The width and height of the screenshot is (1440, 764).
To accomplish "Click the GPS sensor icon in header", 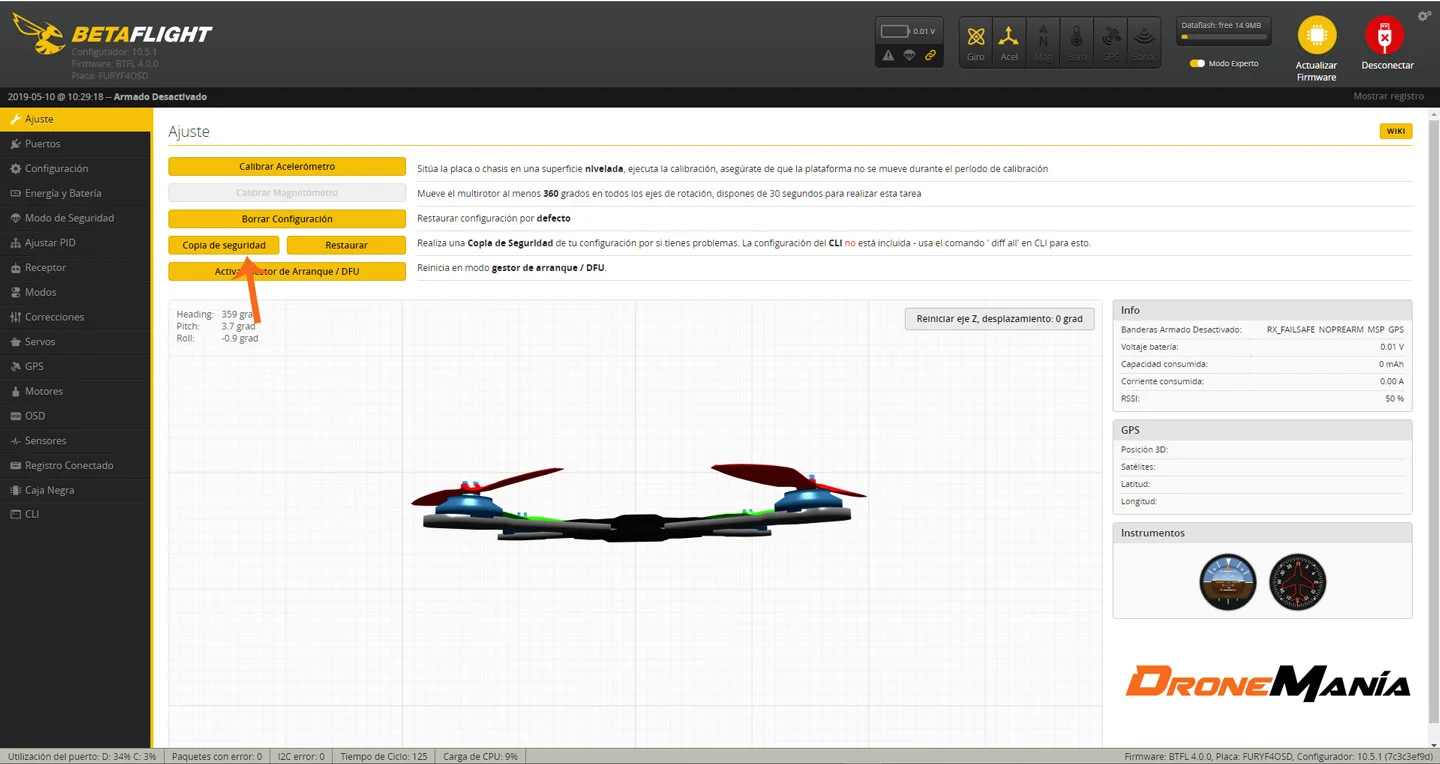I will coord(1110,41).
